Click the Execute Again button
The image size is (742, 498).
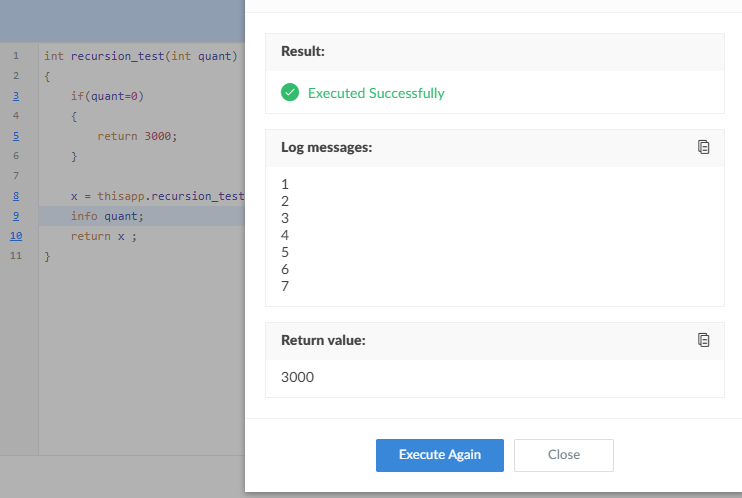point(439,455)
